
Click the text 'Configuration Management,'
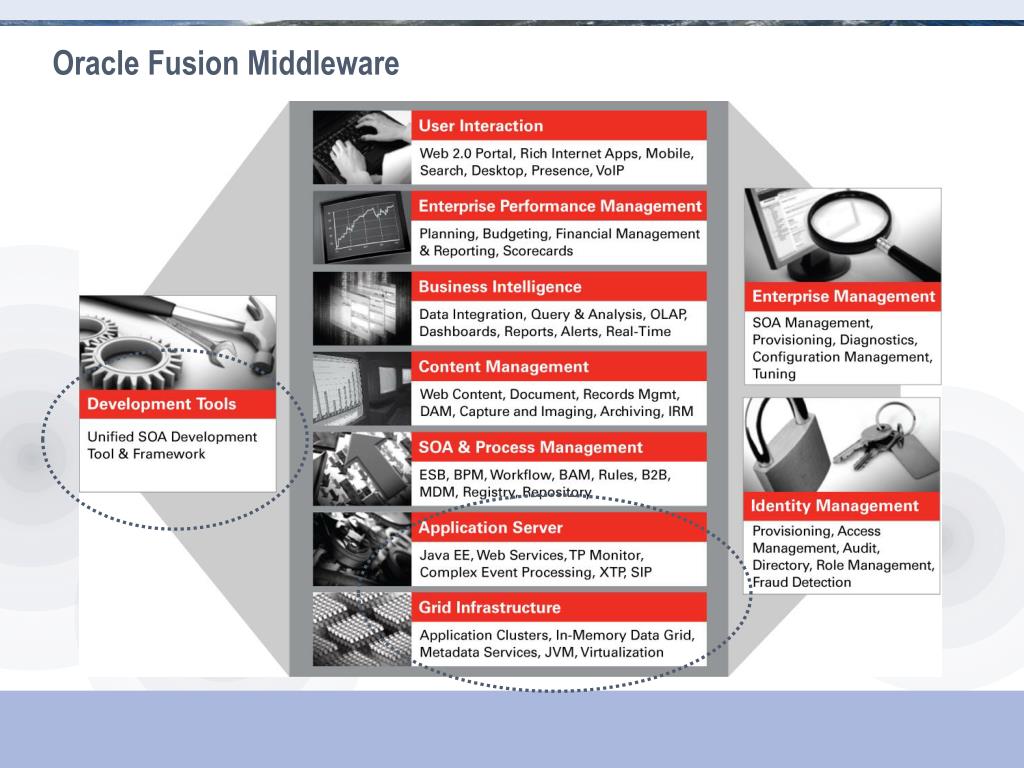point(842,357)
